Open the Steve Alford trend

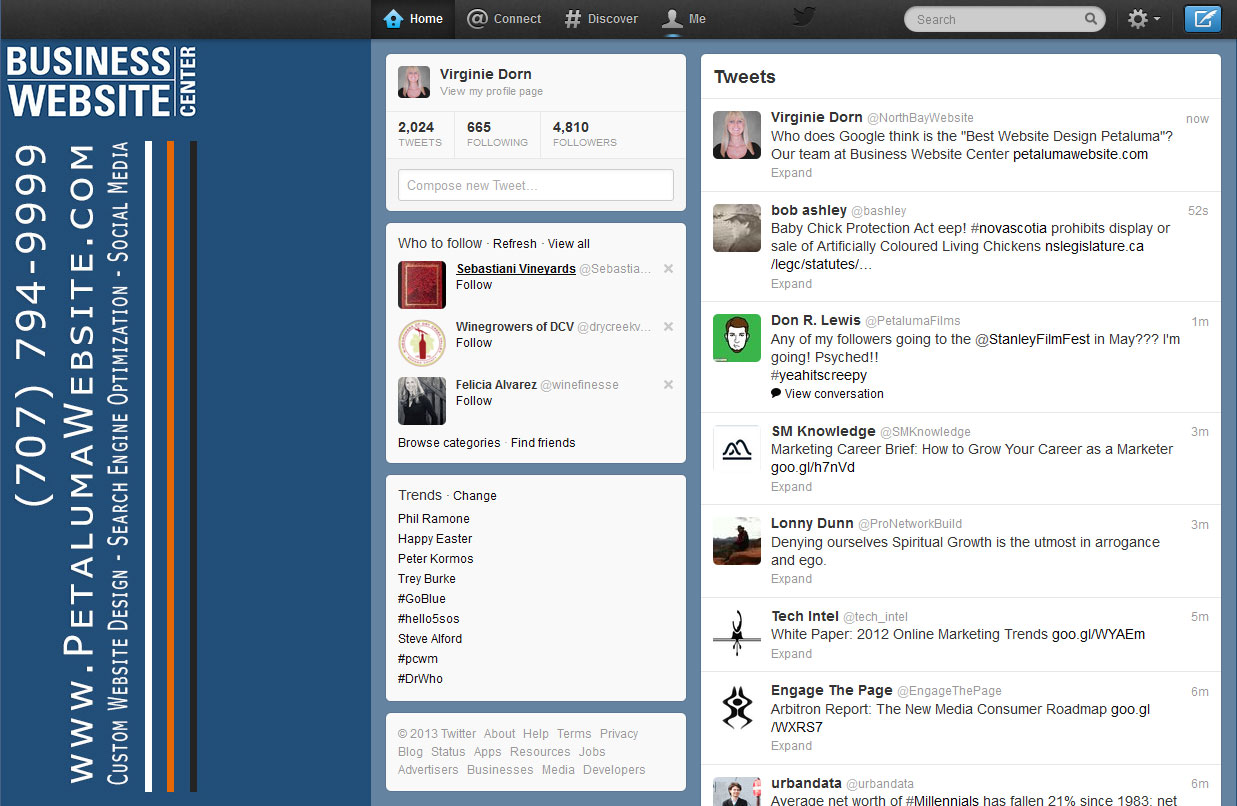(x=430, y=639)
